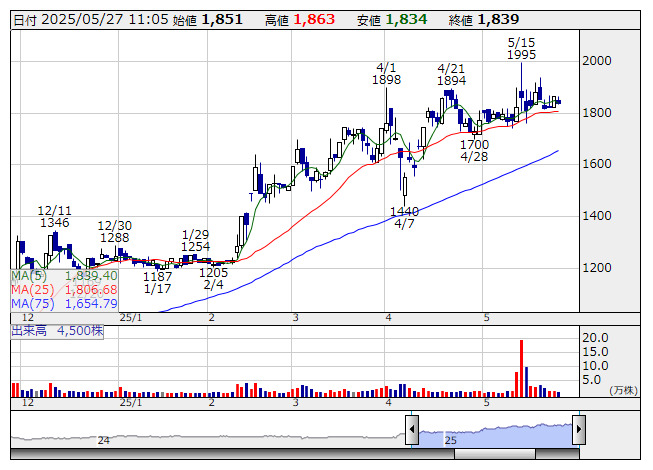
Task: Click the 4/1 peak marker 1898
Action: point(386,79)
